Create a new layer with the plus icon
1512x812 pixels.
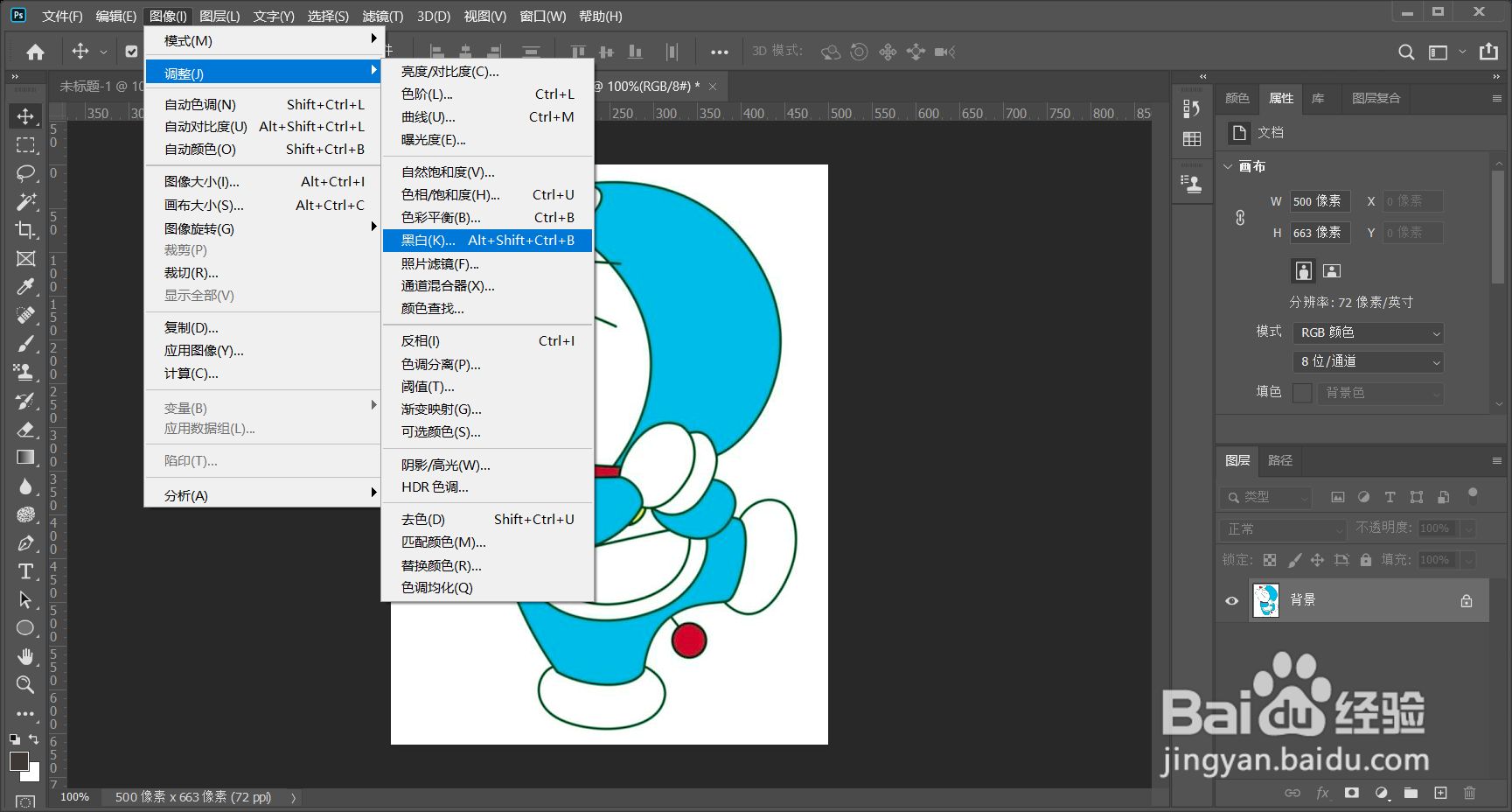[1440, 793]
